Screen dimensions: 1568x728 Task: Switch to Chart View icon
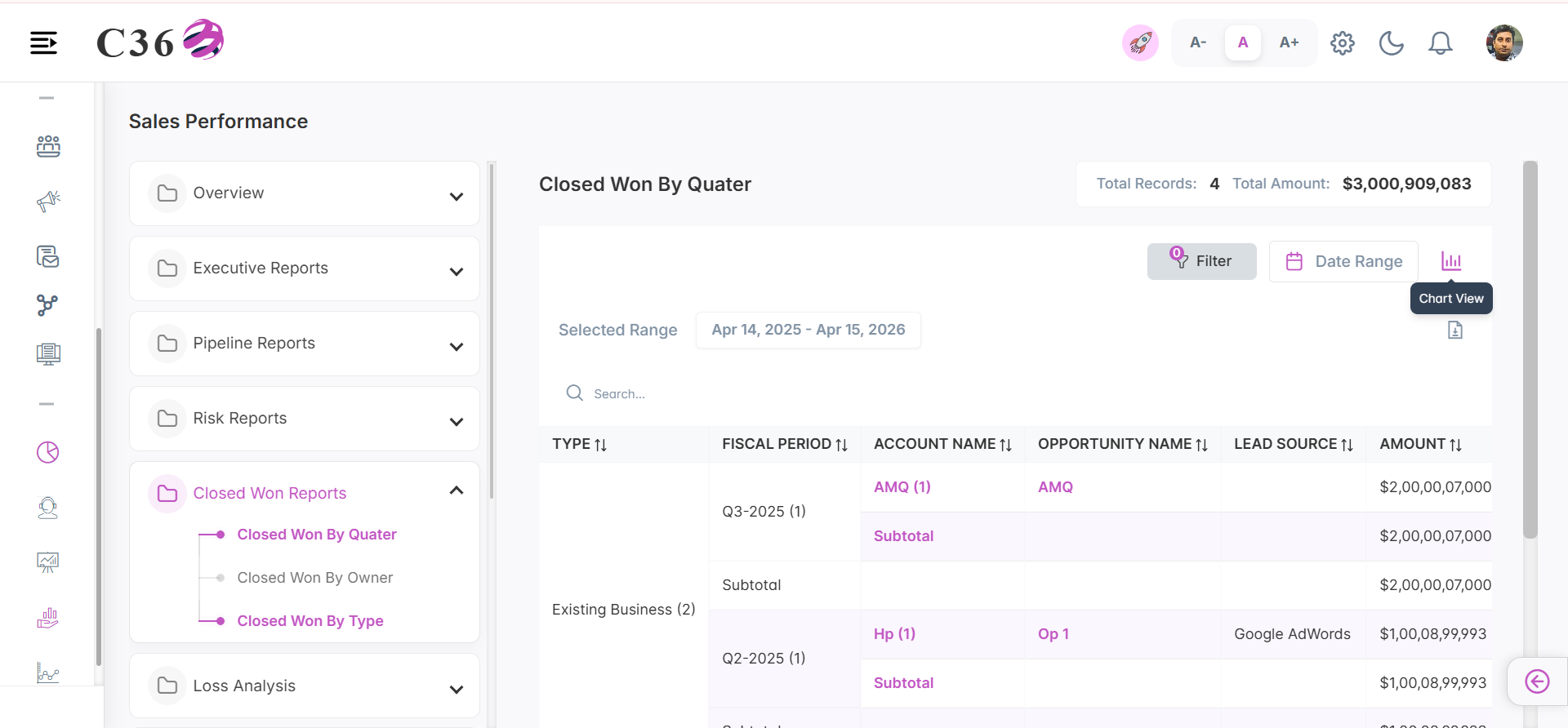point(1451,261)
